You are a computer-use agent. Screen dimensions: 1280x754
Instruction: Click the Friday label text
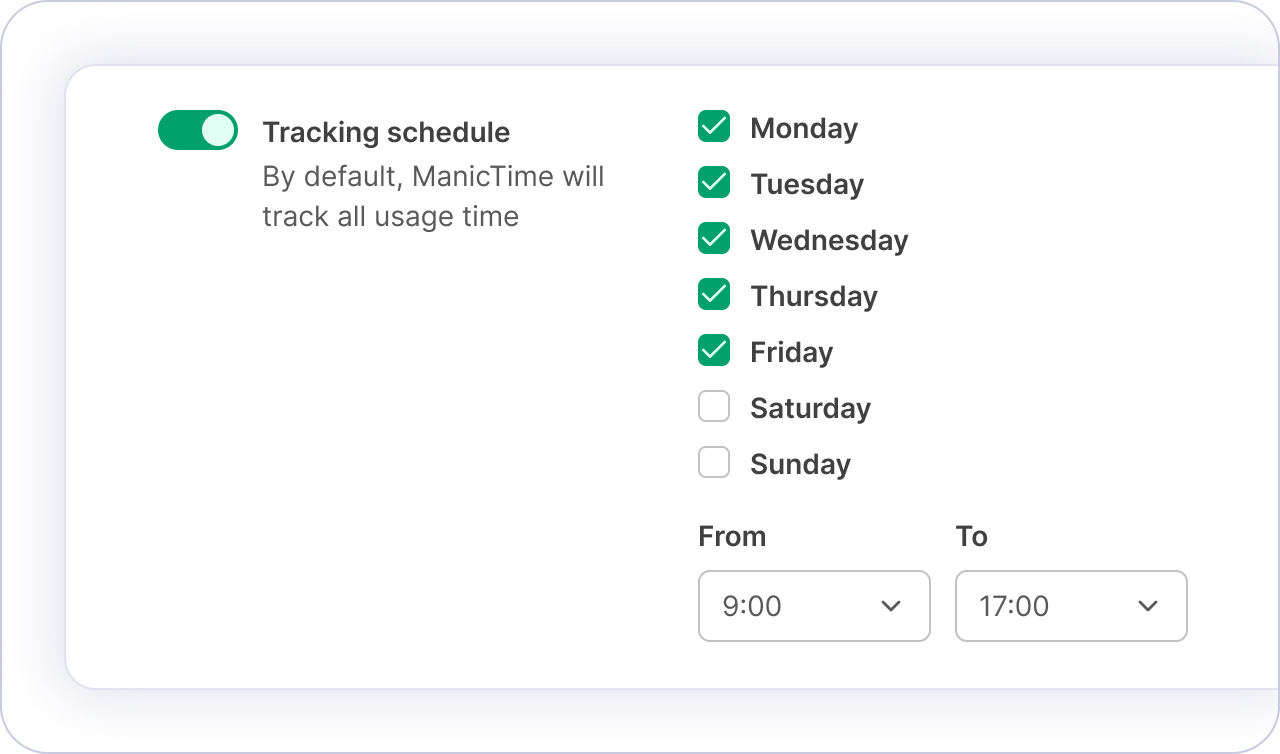pyautogui.click(x=791, y=352)
